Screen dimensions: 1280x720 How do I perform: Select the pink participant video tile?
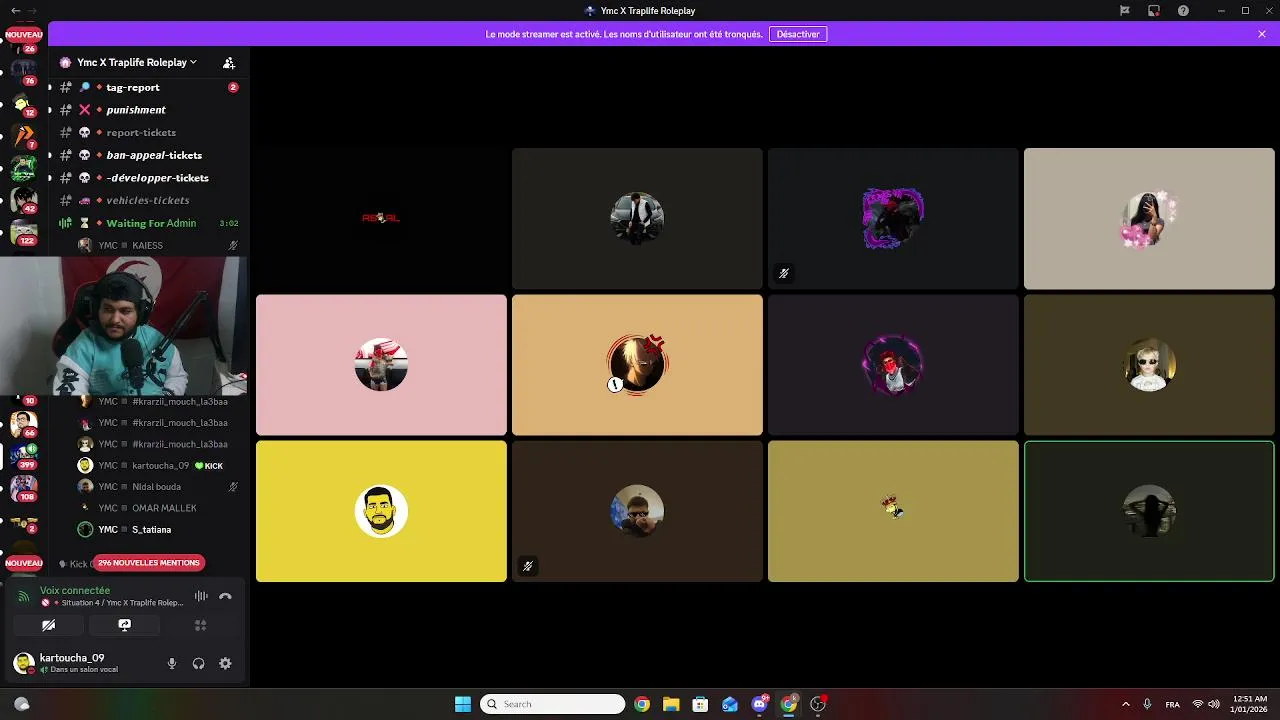click(381, 365)
